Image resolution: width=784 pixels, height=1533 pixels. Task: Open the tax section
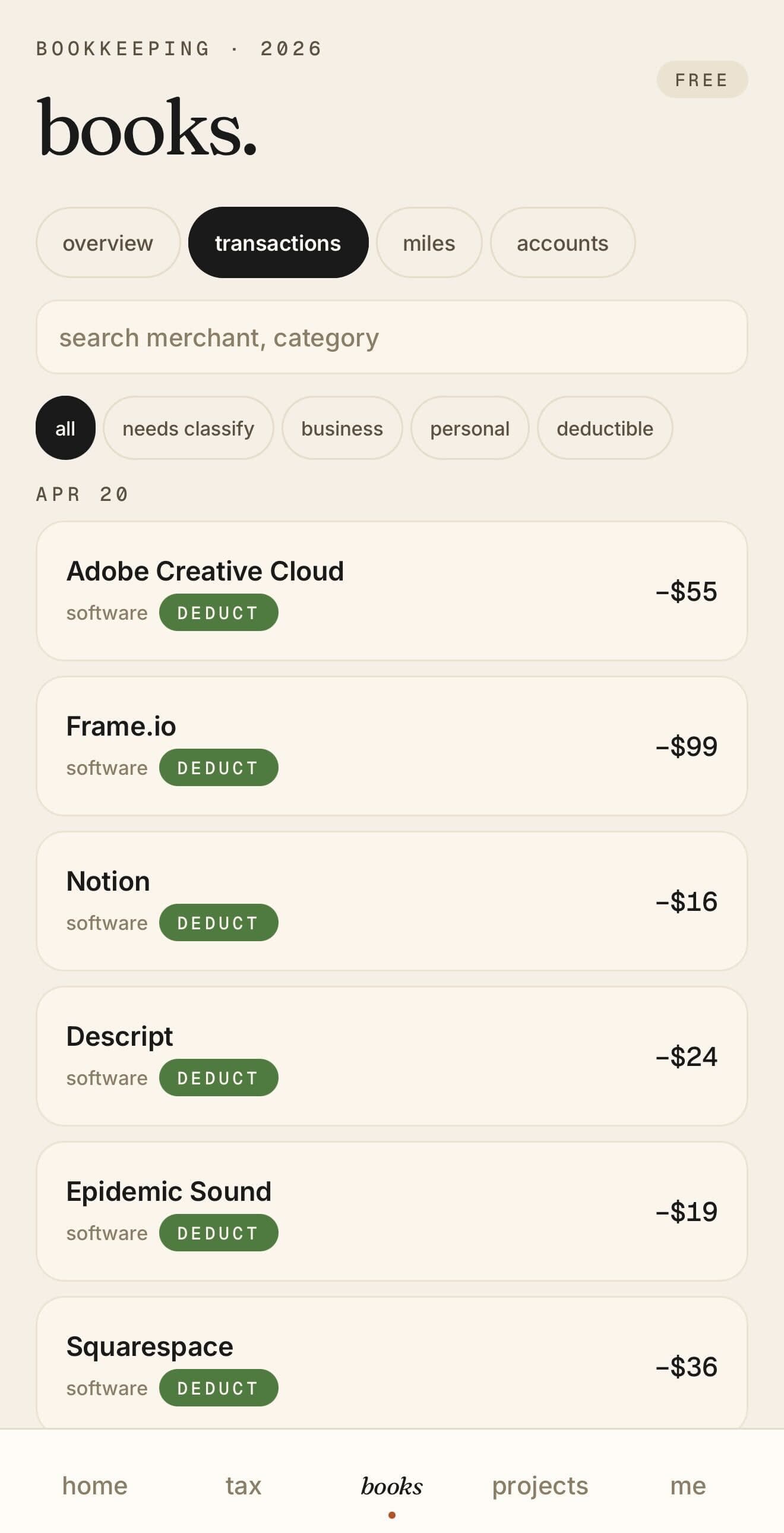[243, 1485]
